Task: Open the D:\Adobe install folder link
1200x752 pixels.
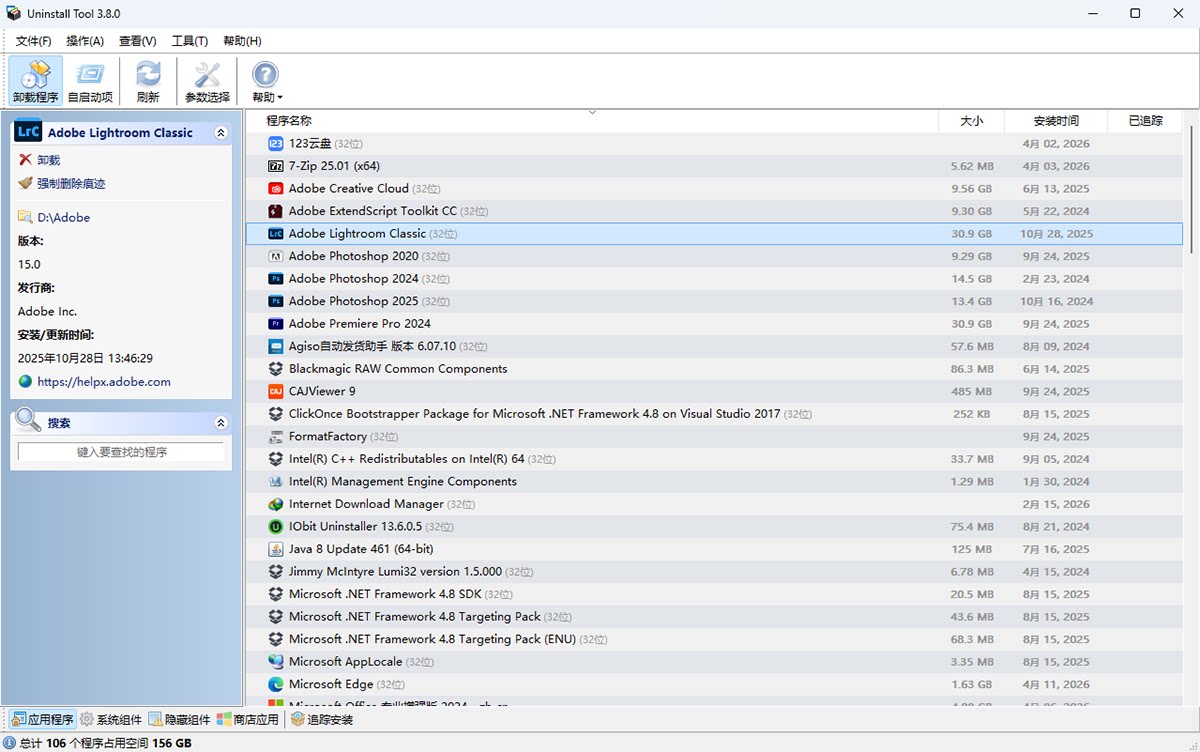Action: [x=64, y=217]
